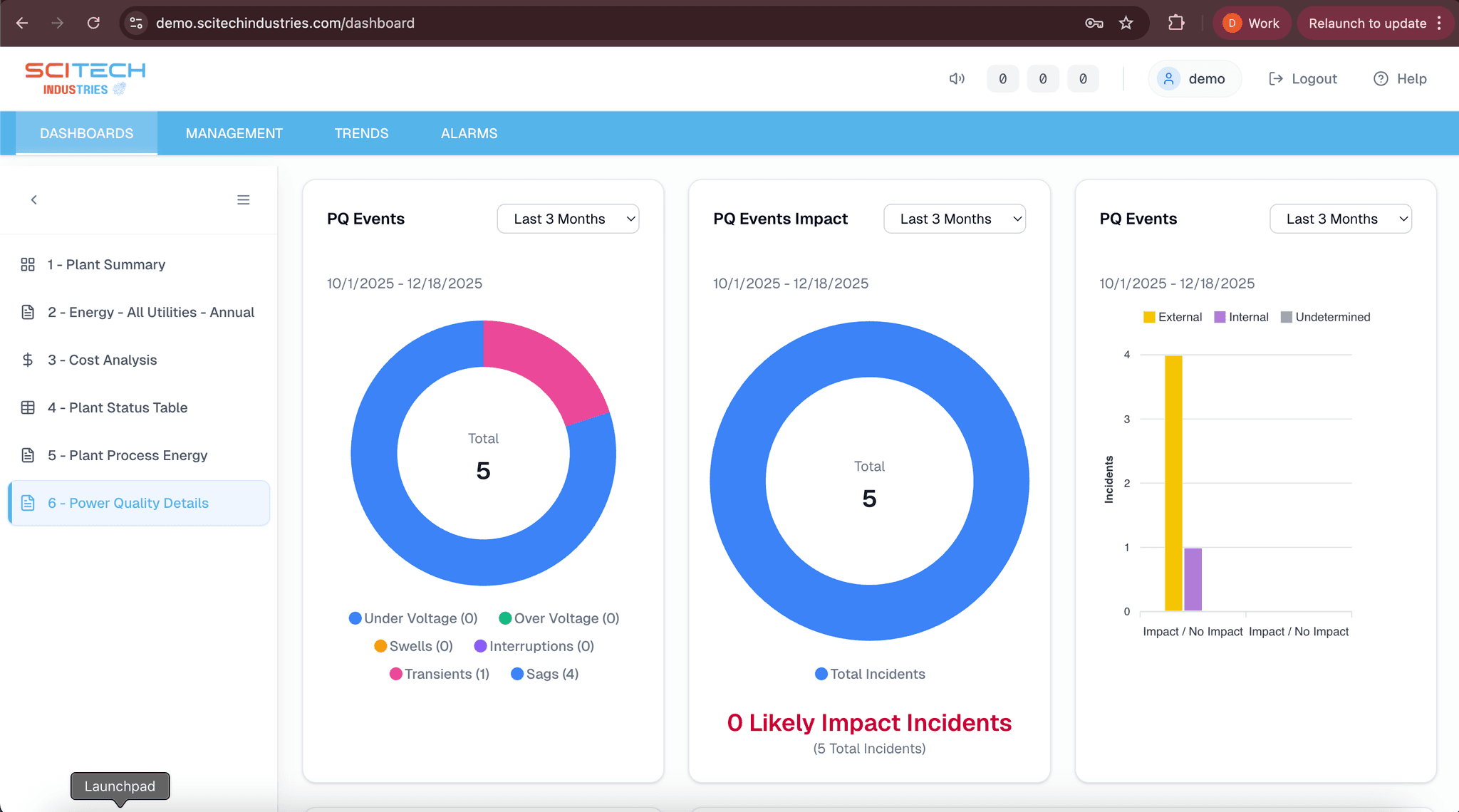Toggle Sags in the PQ Events legend
The width and height of the screenshot is (1459, 812).
point(545,673)
